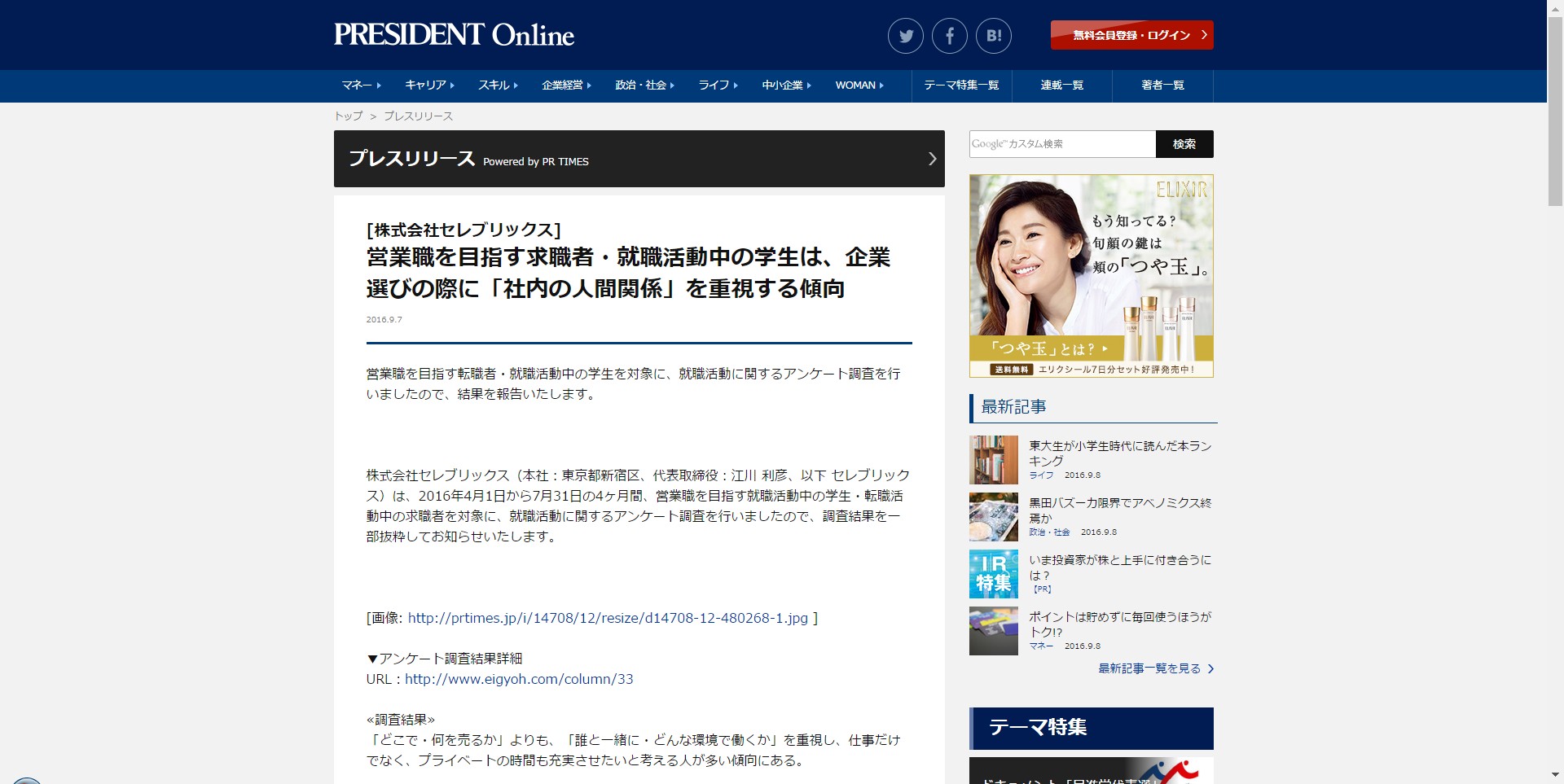The image size is (1564, 784).
Task: Open 最新記事一覧を見る link
Action: coord(1156,668)
